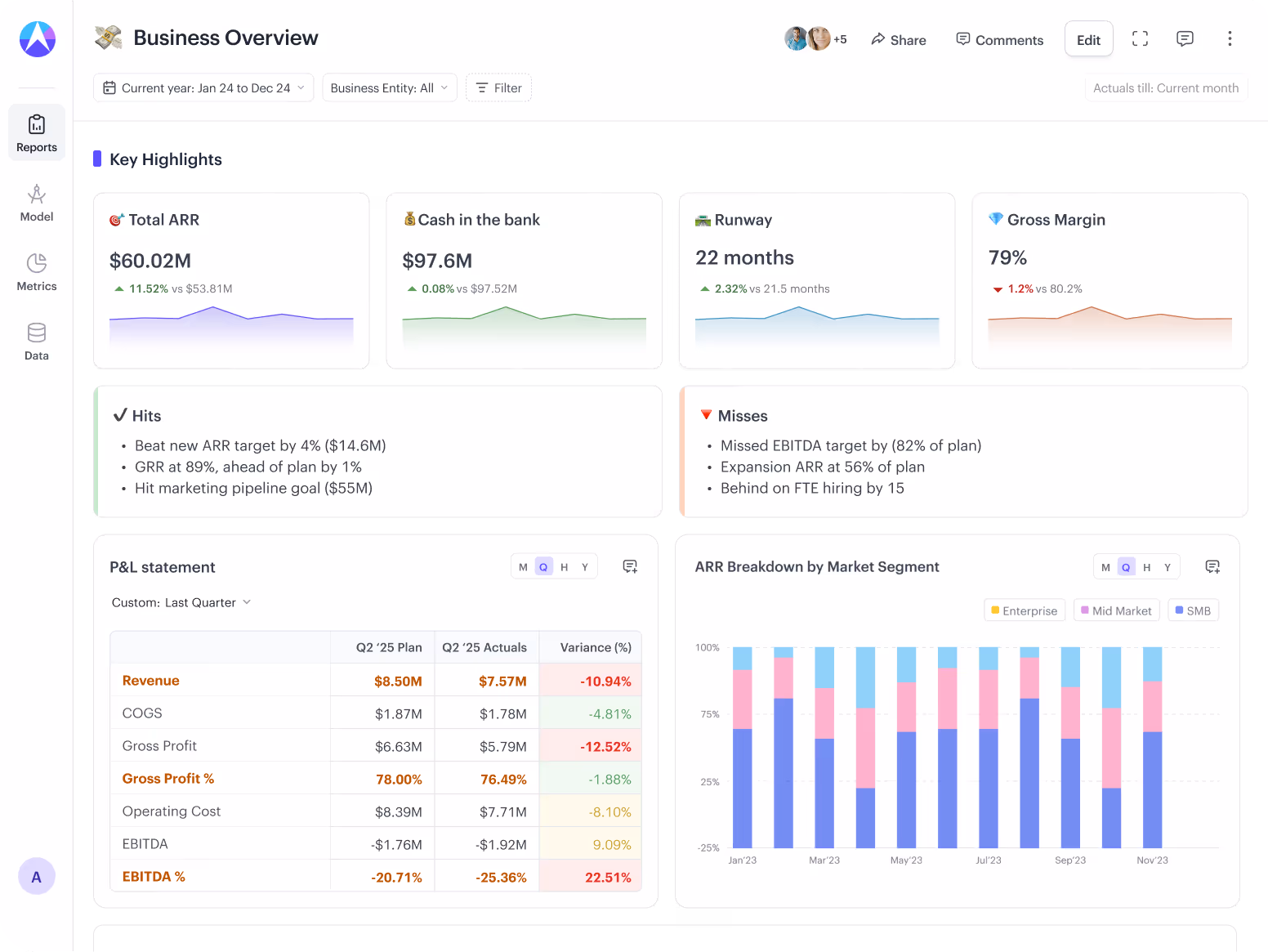
Task: Toggle the SMB legend item
Action: tap(1194, 610)
